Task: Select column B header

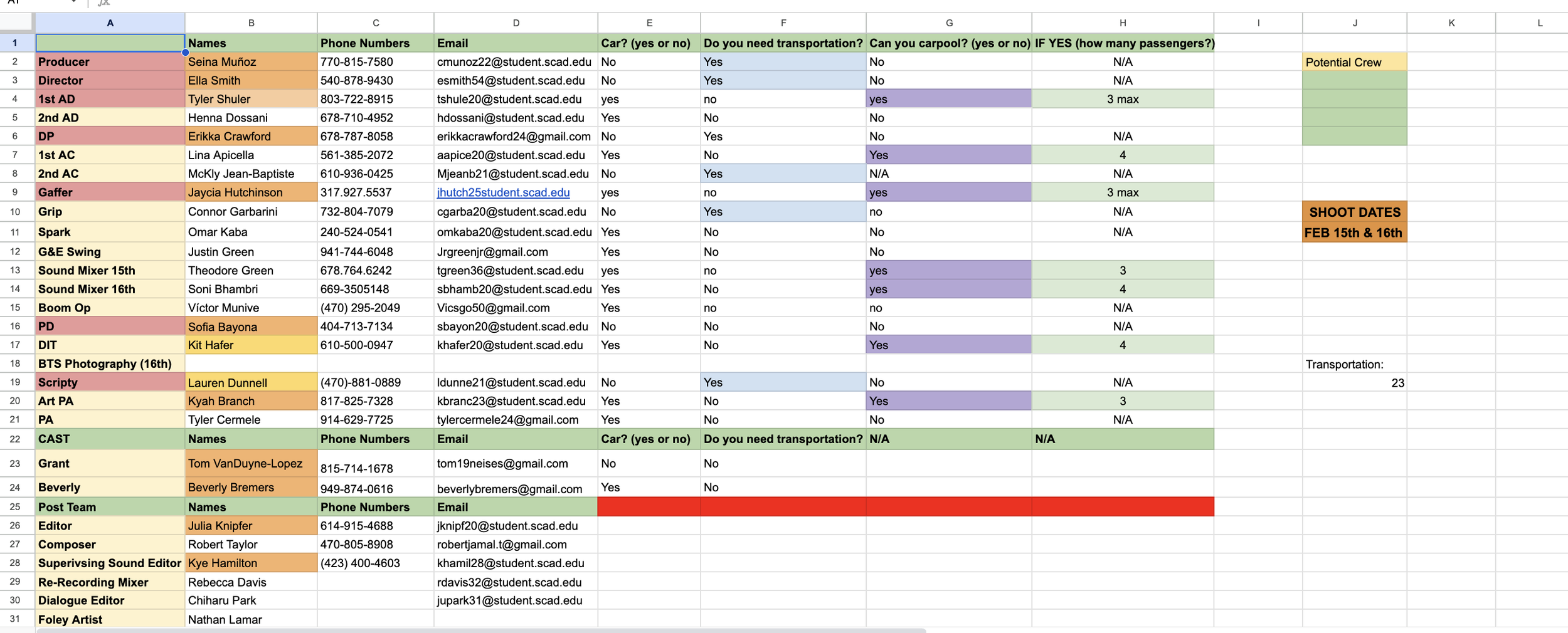Action: pos(251,23)
